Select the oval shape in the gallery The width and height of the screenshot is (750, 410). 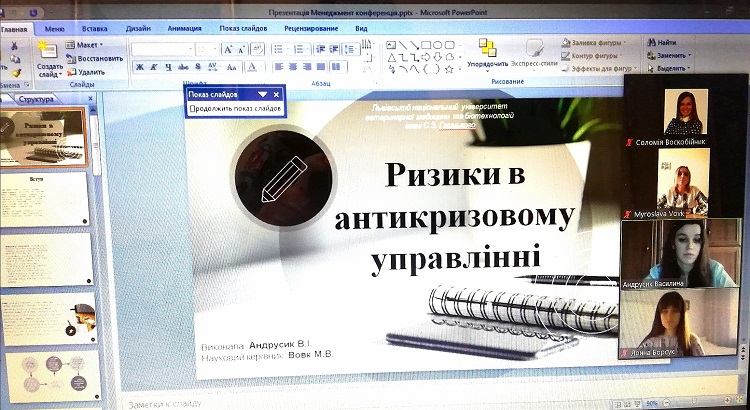click(x=438, y=45)
